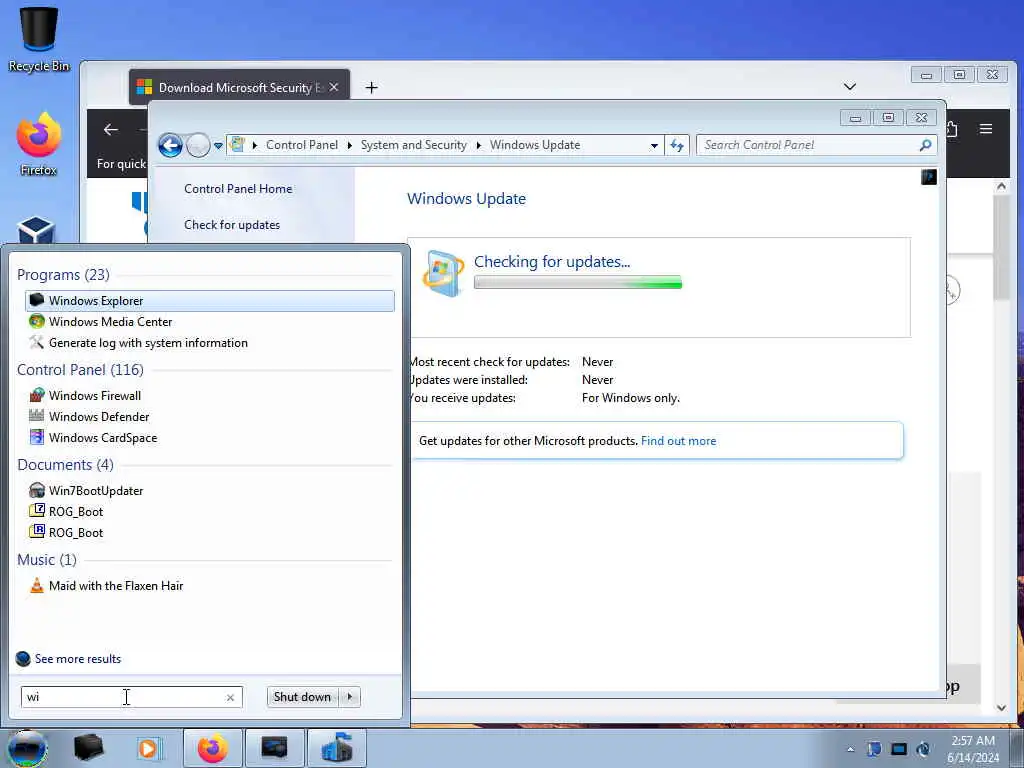Click Programs (23) group header

tap(63, 274)
